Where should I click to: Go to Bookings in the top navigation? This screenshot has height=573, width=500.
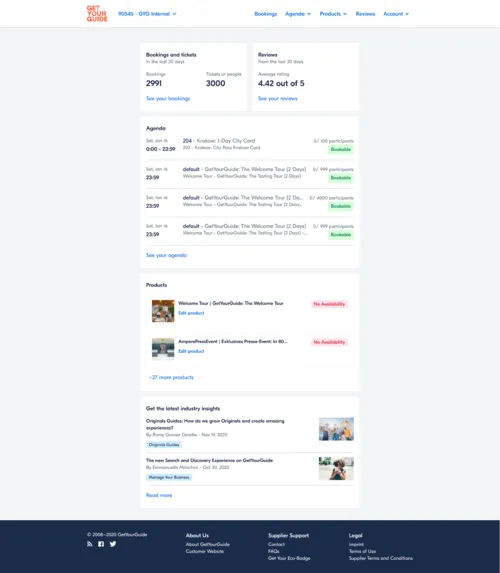click(x=266, y=14)
